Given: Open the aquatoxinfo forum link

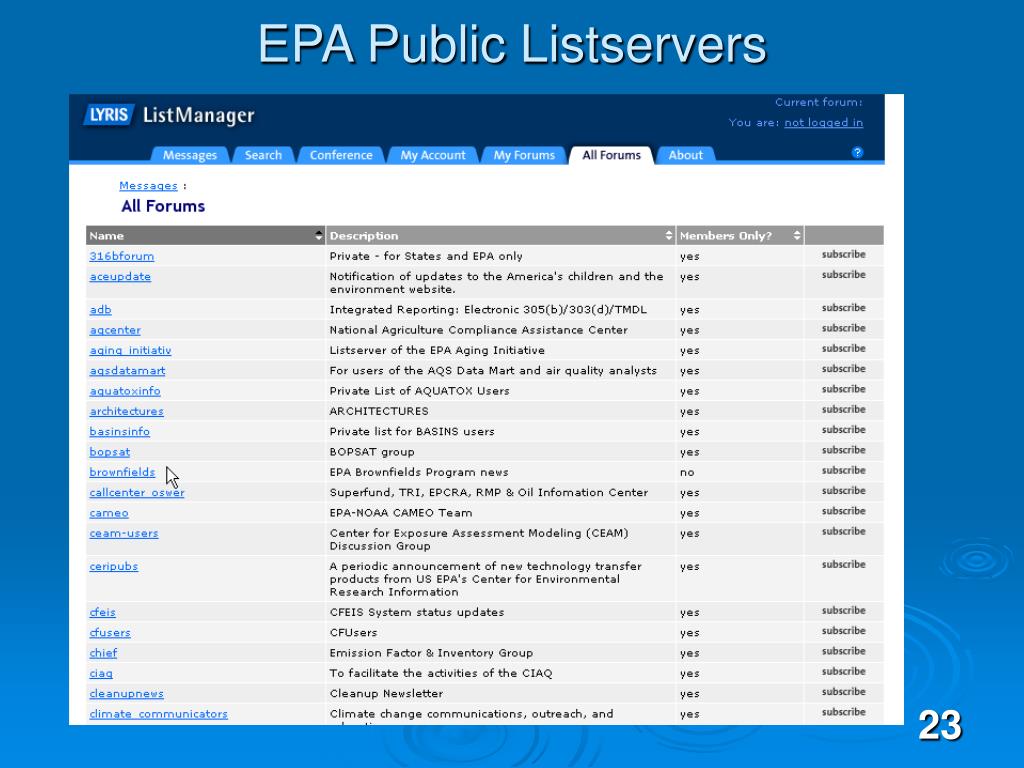Looking at the screenshot, I should [x=125, y=391].
